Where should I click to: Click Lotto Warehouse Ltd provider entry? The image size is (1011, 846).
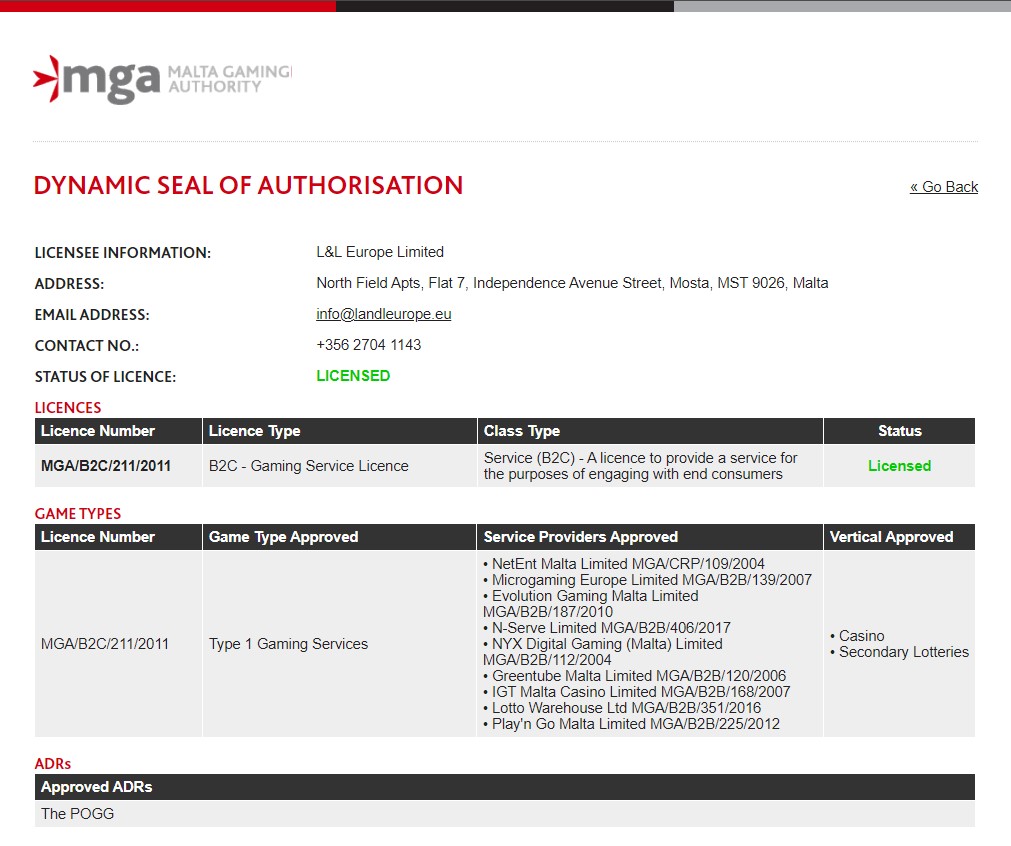622,708
